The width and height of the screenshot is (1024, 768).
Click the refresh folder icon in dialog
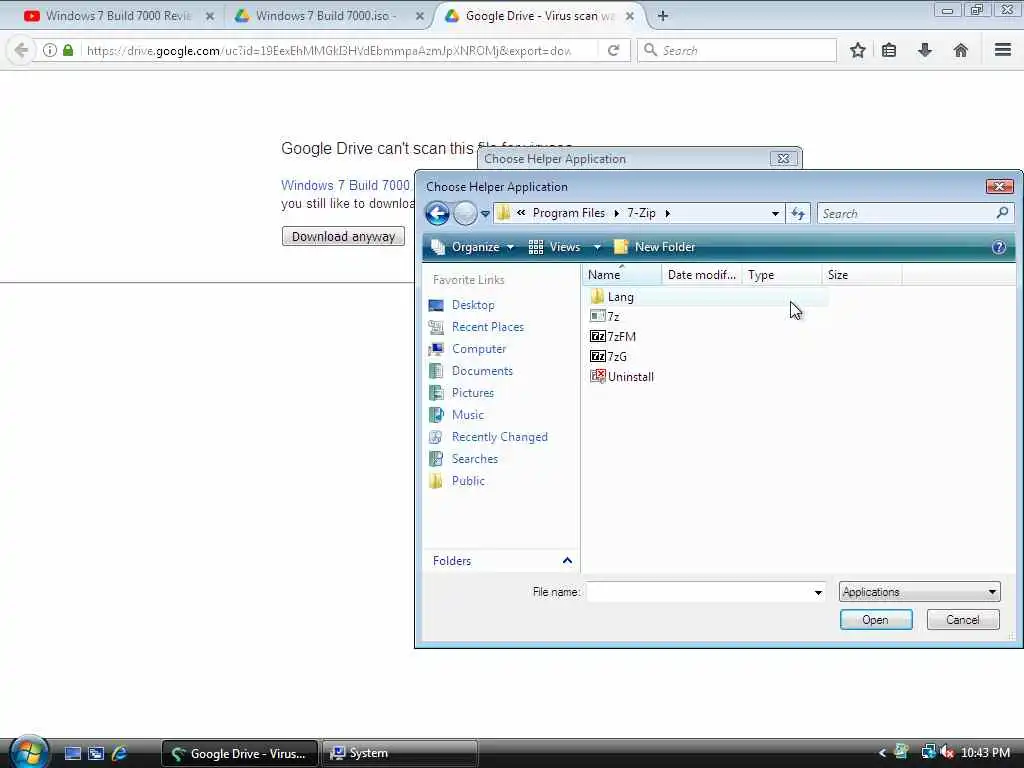click(798, 213)
